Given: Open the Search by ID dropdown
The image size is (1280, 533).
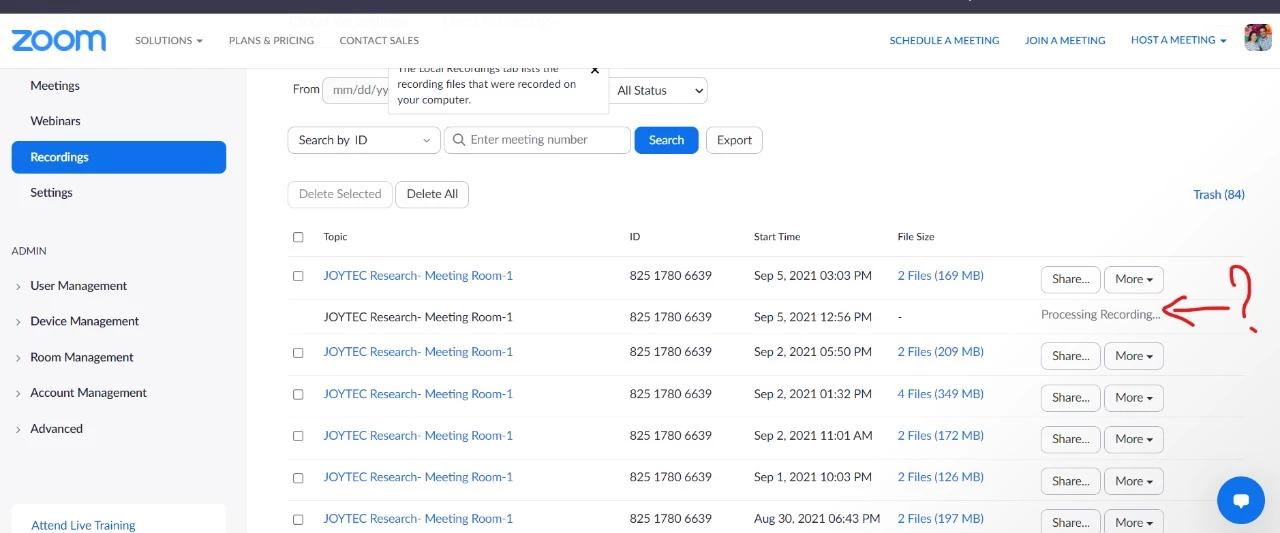Looking at the screenshot, I should 364,140.
